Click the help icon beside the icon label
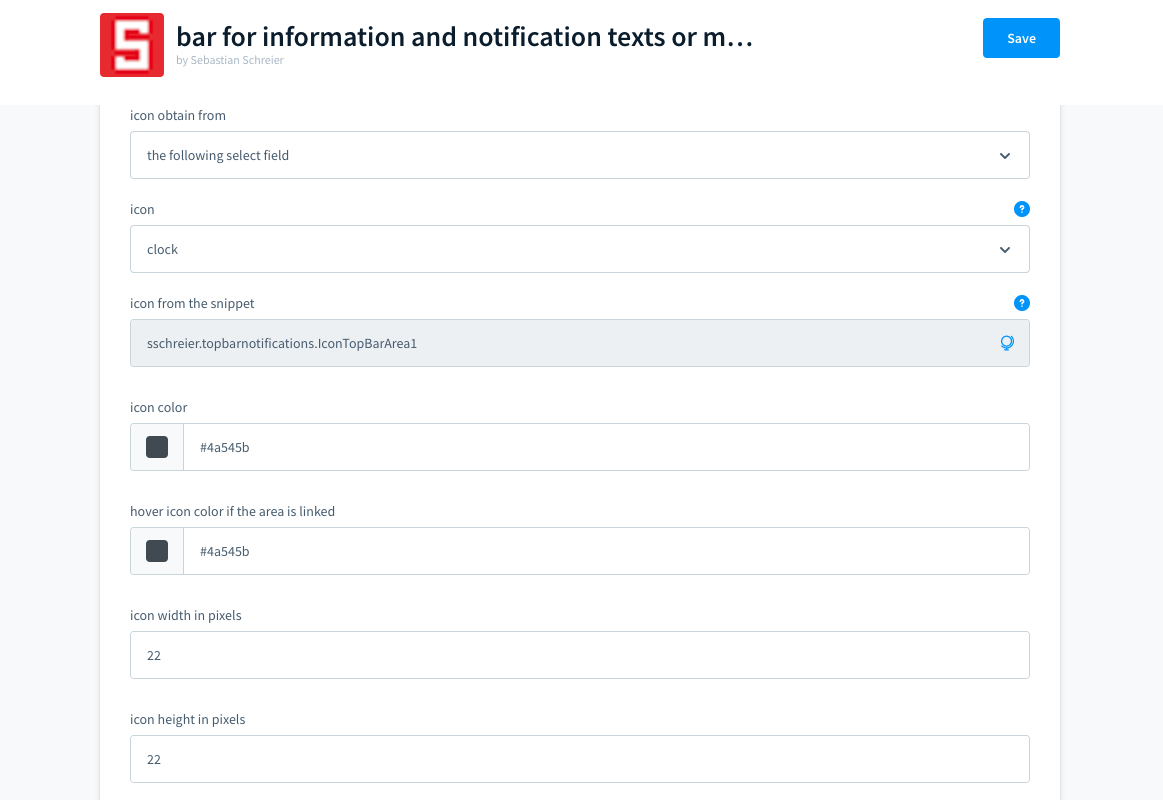1163x800 pixels. [1021, 209]
